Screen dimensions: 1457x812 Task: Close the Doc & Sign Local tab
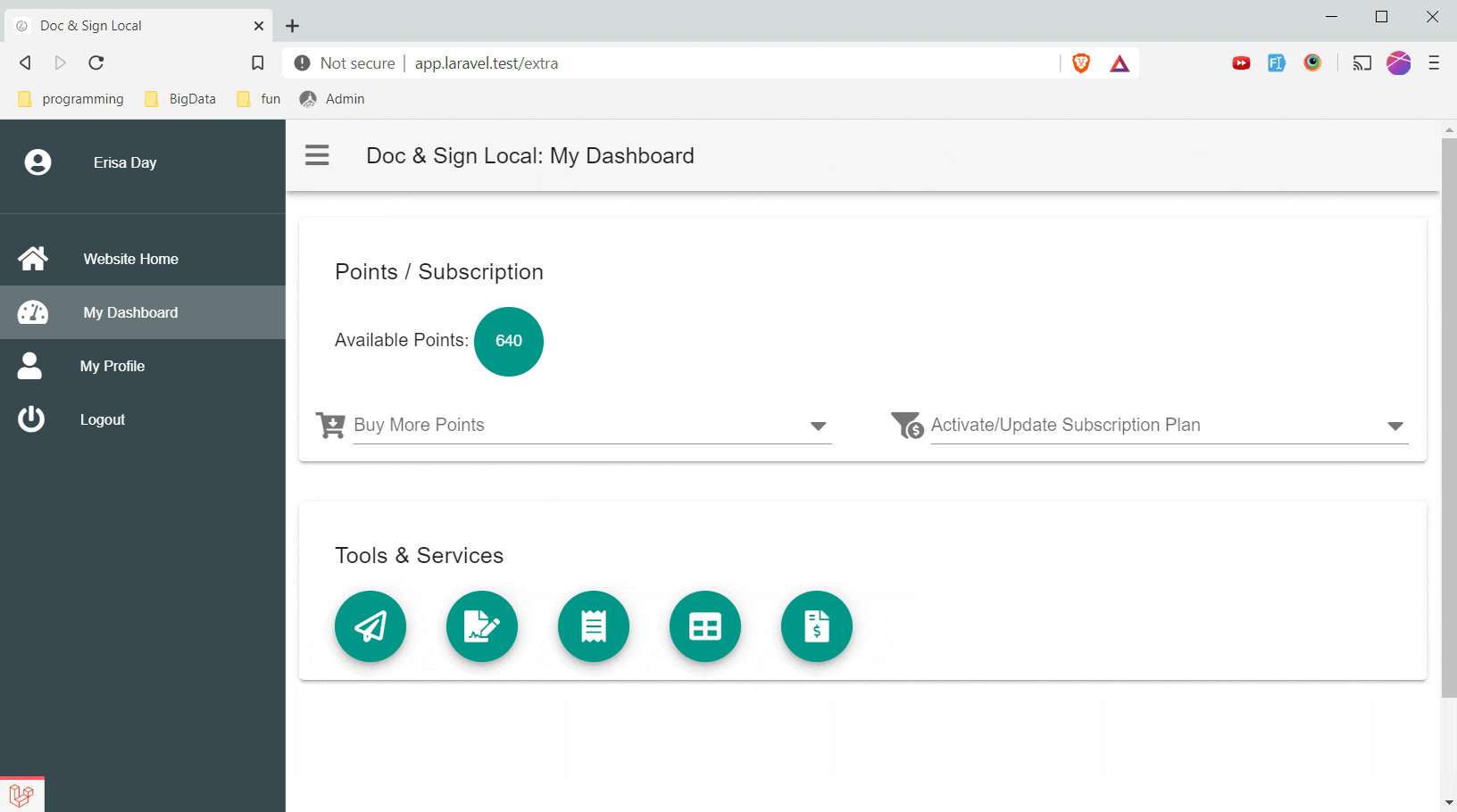point(259,26)
